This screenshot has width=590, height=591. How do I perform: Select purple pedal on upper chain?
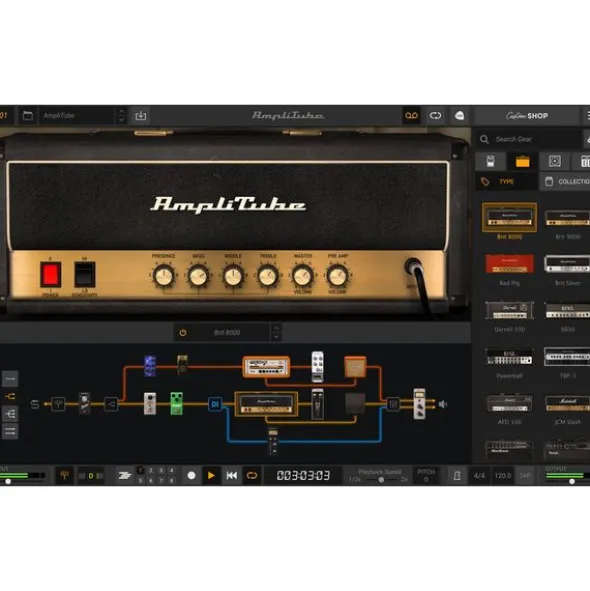click(x=150, y=366)
